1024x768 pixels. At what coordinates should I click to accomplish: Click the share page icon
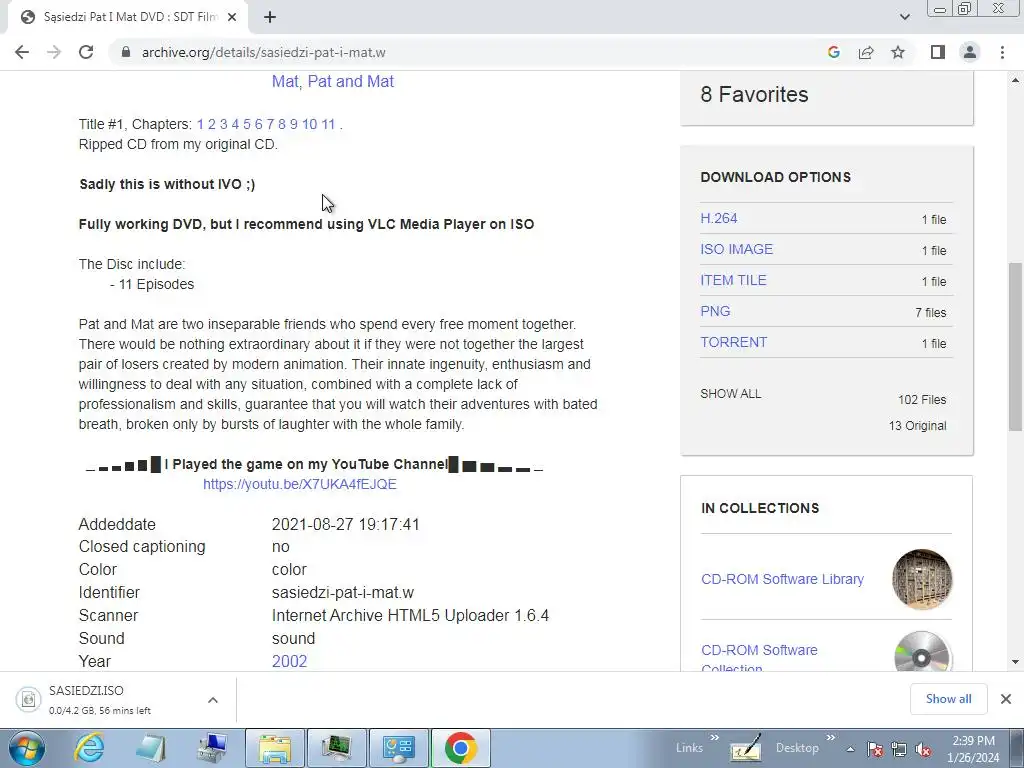point(866,52)
